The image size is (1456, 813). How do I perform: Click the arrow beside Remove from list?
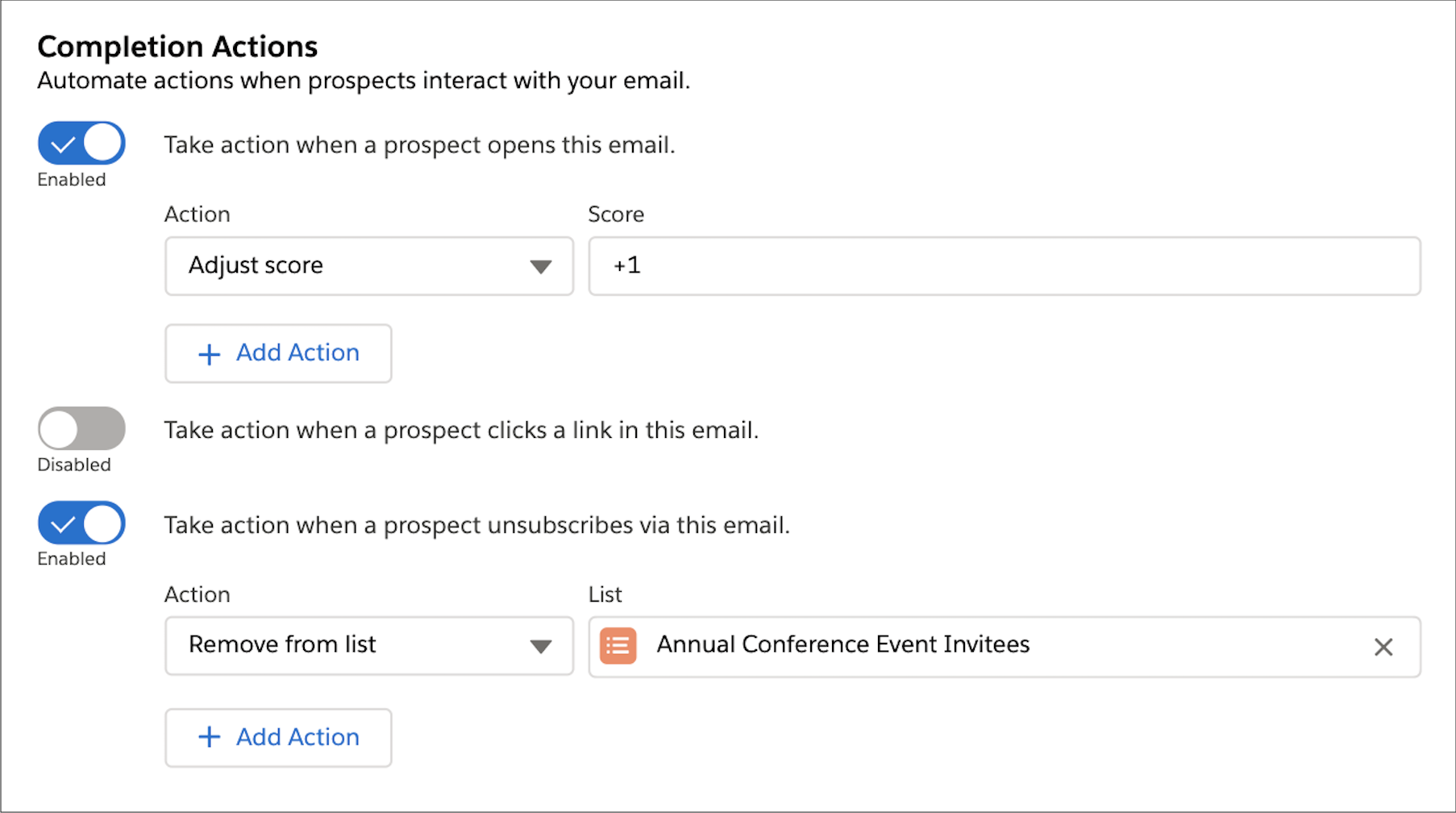pyautogui.click(x=540, y=646)
